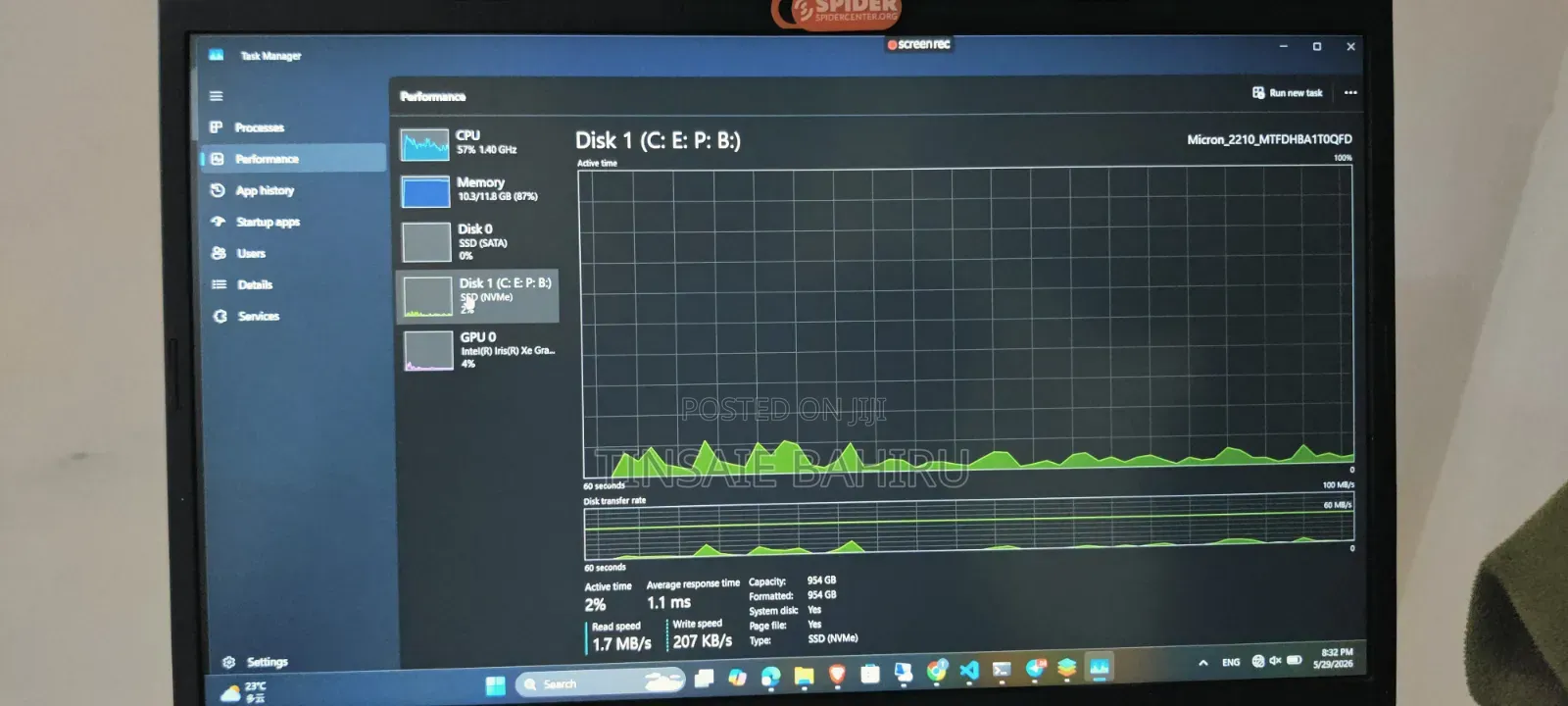The image size is (1568, 706).
Task: Open the network status tray icon
Action: pos(1258,661)
